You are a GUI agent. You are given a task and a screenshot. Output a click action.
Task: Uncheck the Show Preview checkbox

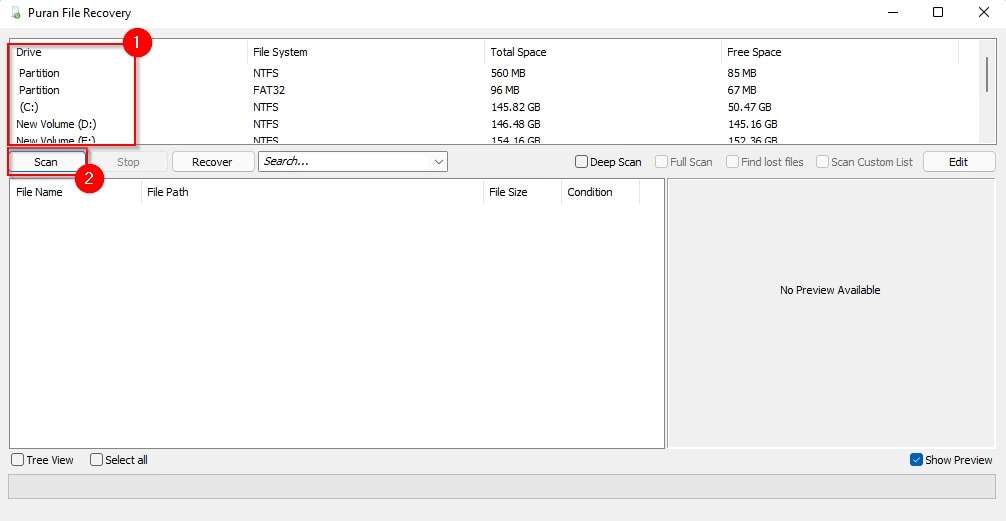coord(951,460)
